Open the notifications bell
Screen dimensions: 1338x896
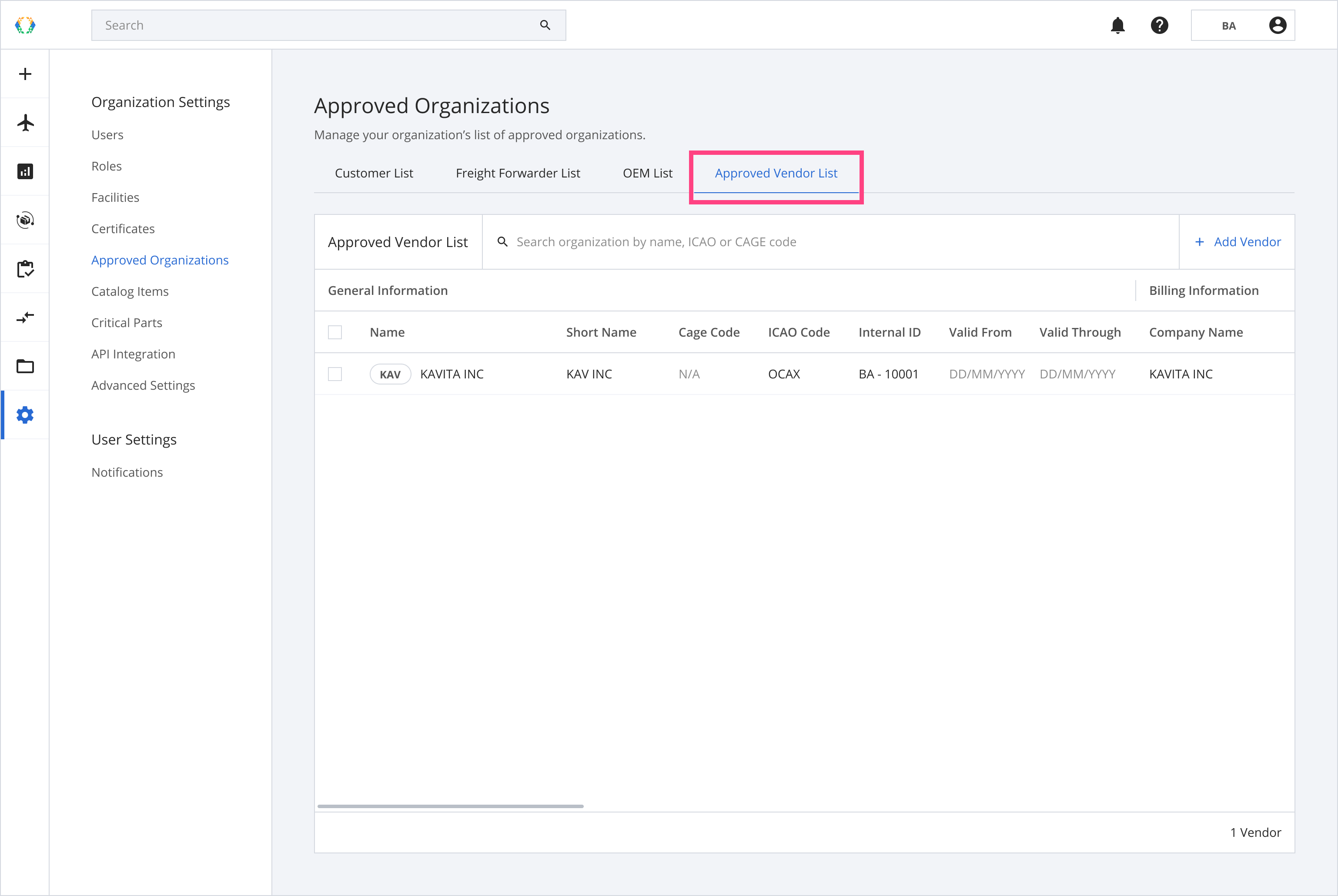pyautogui.click(x=1117, y=25)
